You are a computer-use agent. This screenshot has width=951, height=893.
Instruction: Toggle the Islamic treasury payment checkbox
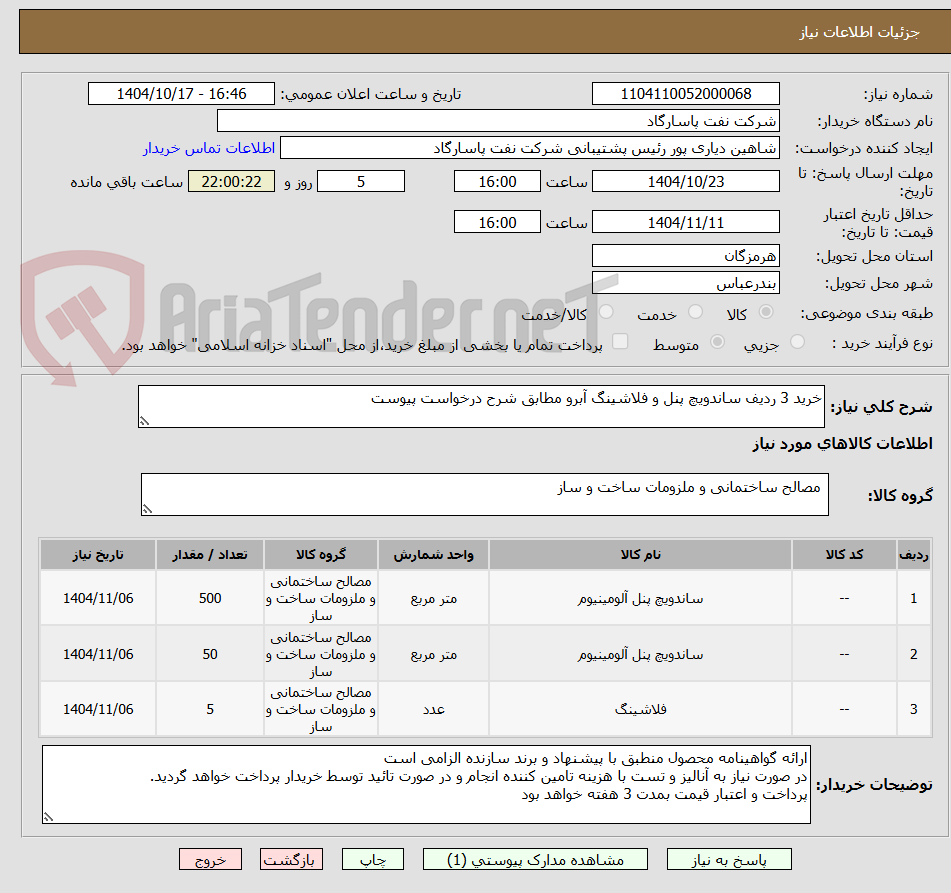click(620, 342)
